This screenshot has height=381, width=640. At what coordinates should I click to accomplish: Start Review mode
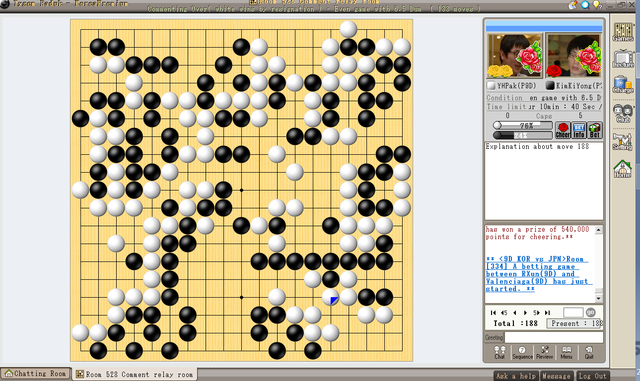544,352
